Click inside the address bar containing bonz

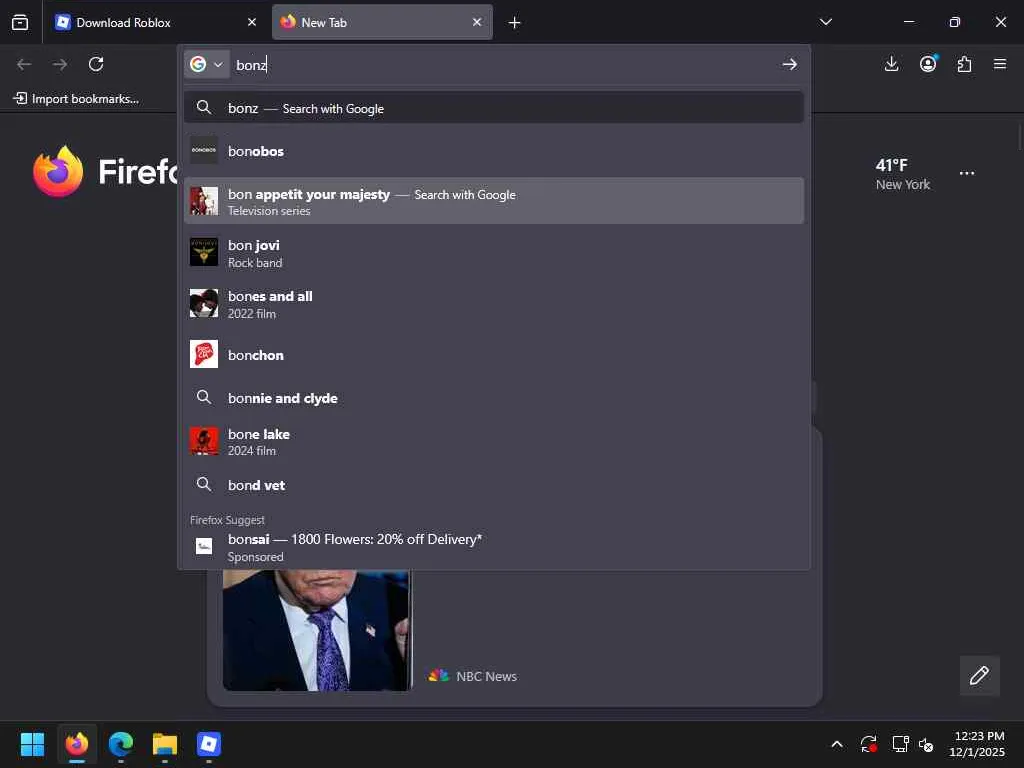[x=503, y=65]
